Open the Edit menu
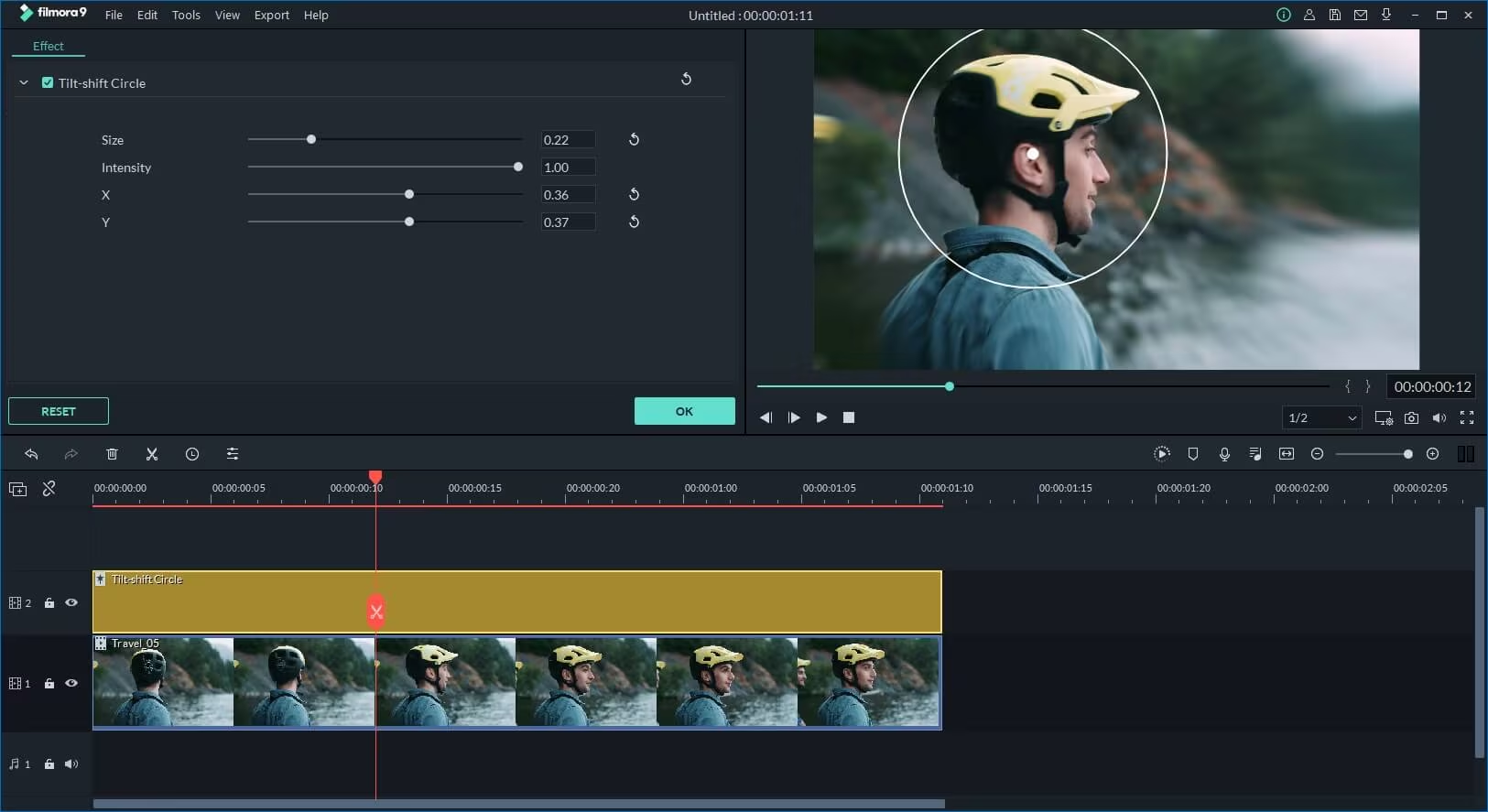Viewport: 1488px width, 812px height. 147,16
